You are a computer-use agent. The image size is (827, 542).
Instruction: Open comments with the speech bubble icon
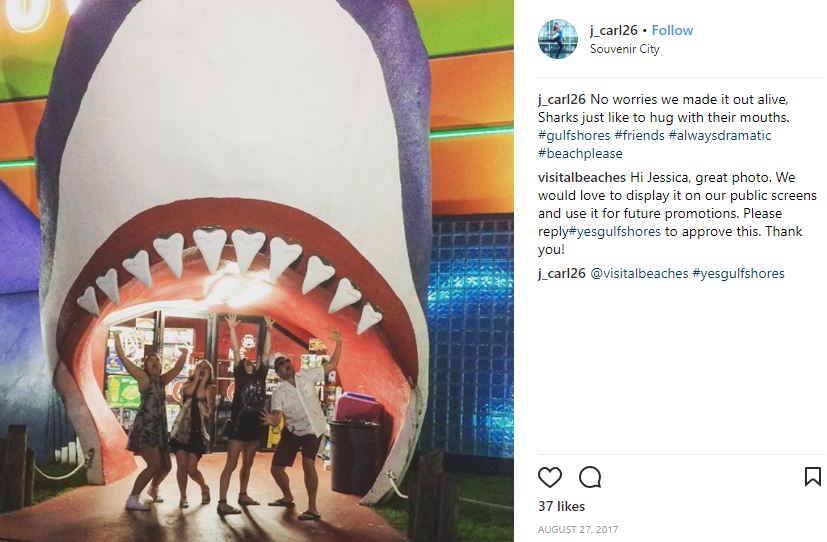coord(590,477)
